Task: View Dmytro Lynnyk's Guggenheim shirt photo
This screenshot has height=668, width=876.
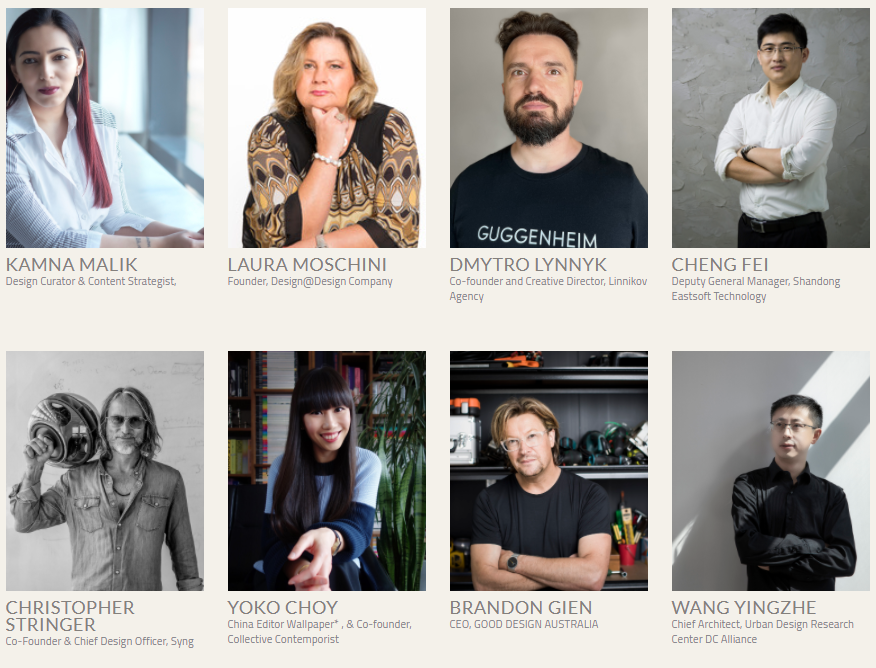Action: [x=549, y=128]
